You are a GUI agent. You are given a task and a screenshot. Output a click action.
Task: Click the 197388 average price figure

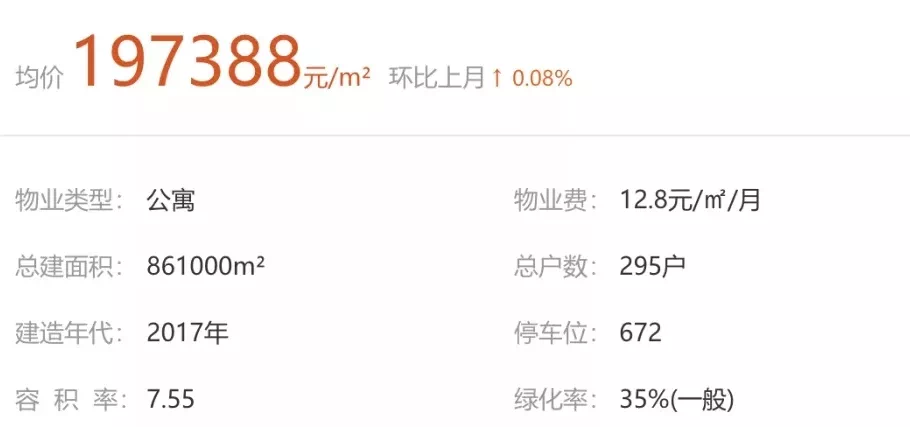point(187,61)
